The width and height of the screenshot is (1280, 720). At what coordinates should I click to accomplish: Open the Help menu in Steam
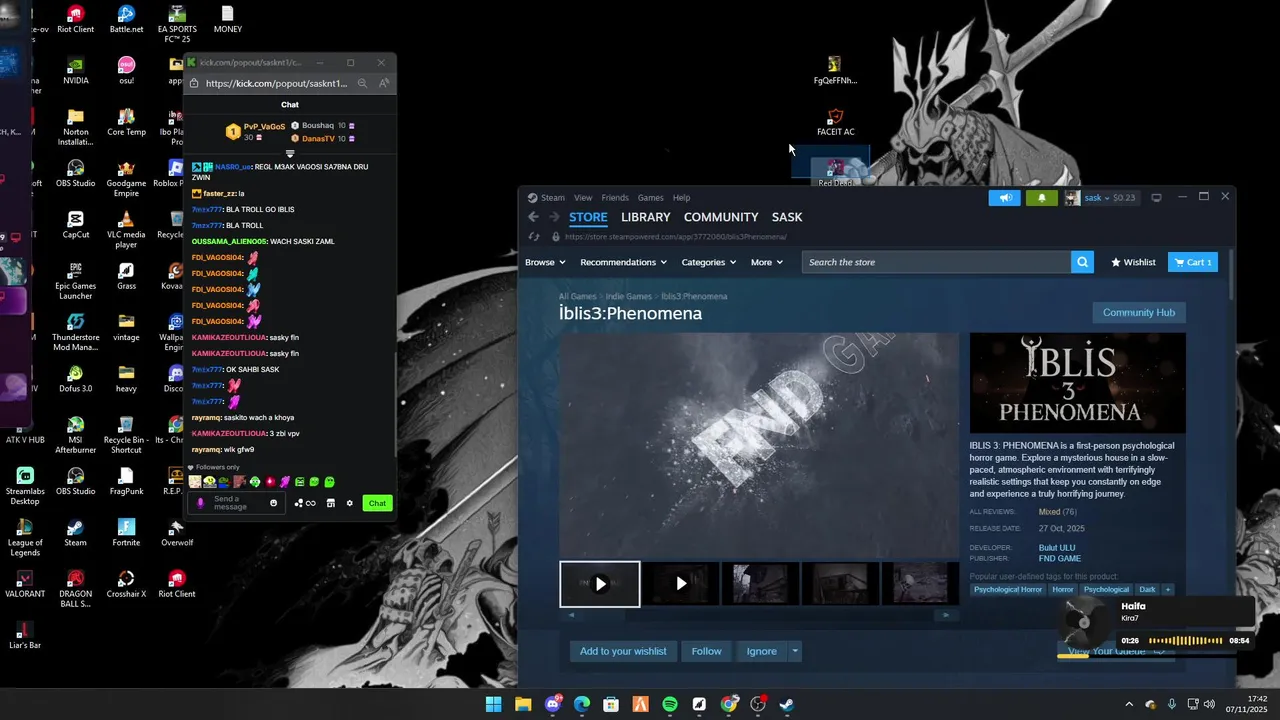tap(682, 198)
